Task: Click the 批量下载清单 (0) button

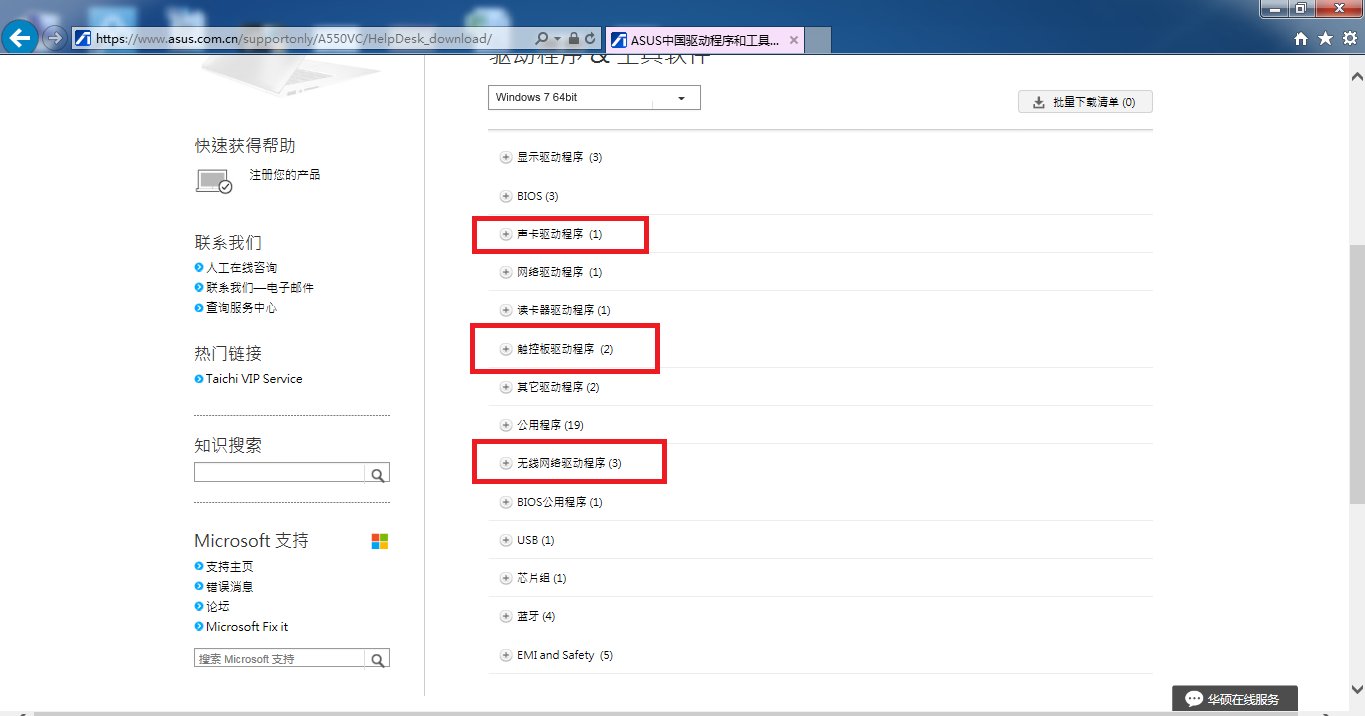Action: (x=1085, y=102)
